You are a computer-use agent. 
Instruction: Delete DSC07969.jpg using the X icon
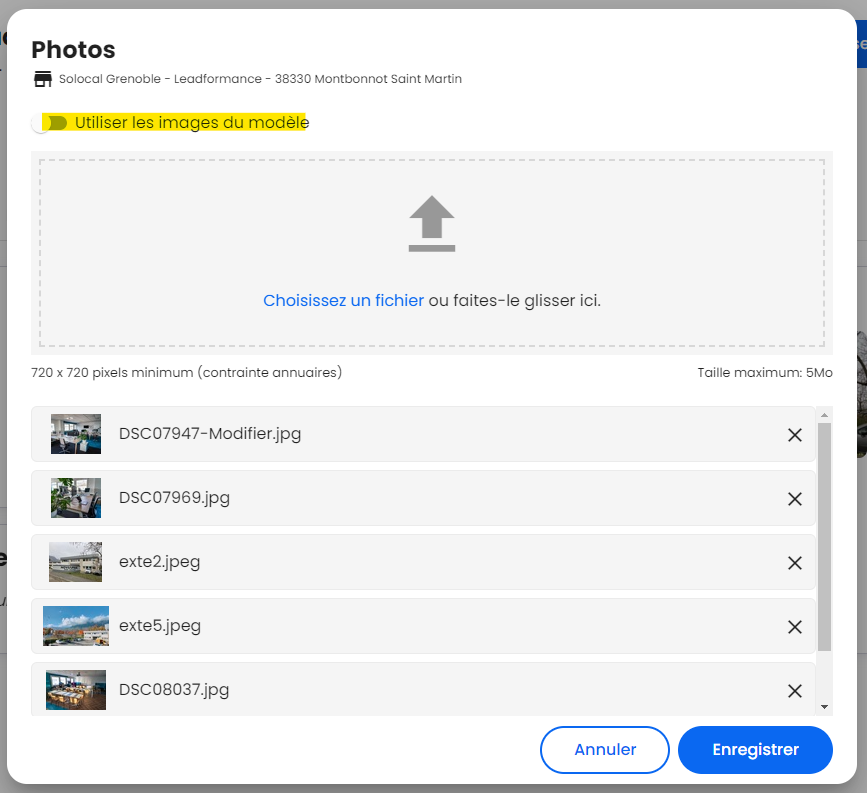(795, 499)
